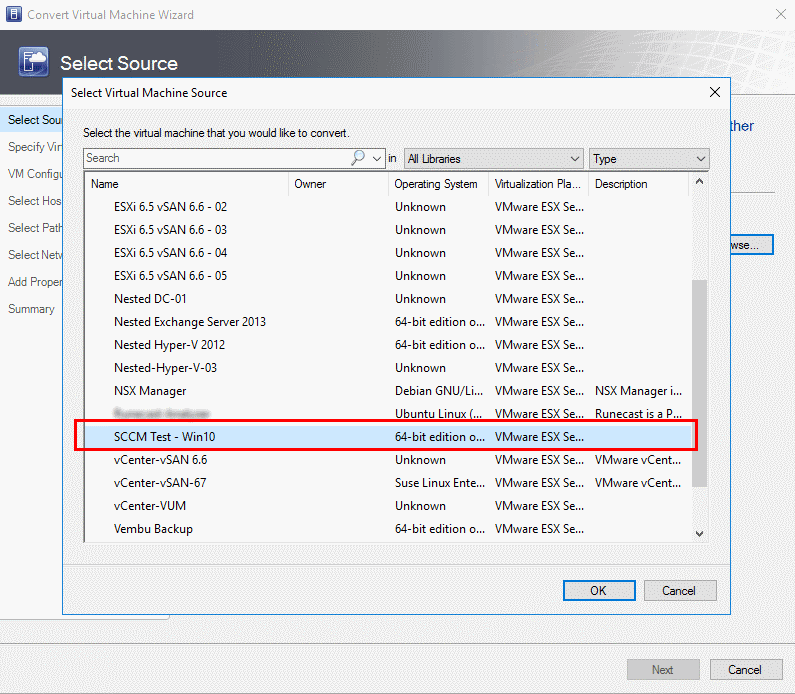The width and height of the screenshot is (795, 694).
Task: Click Runecast is a P... description cell
Action: (638, 414)
